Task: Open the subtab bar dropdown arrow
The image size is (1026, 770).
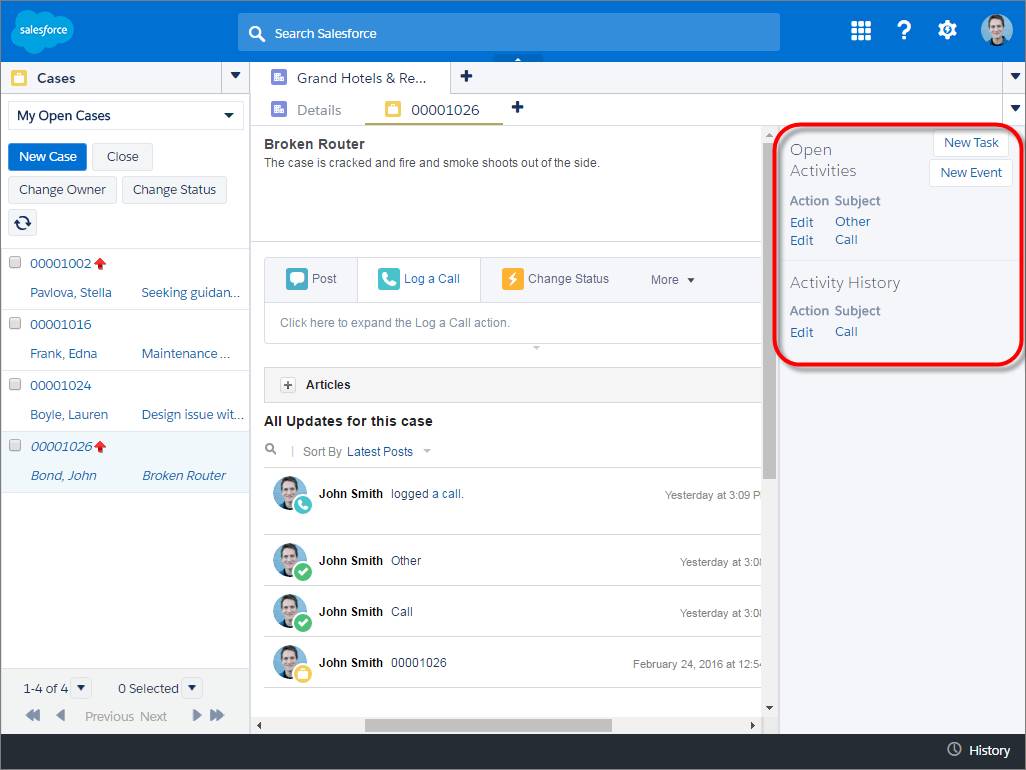Action: 1015,108
